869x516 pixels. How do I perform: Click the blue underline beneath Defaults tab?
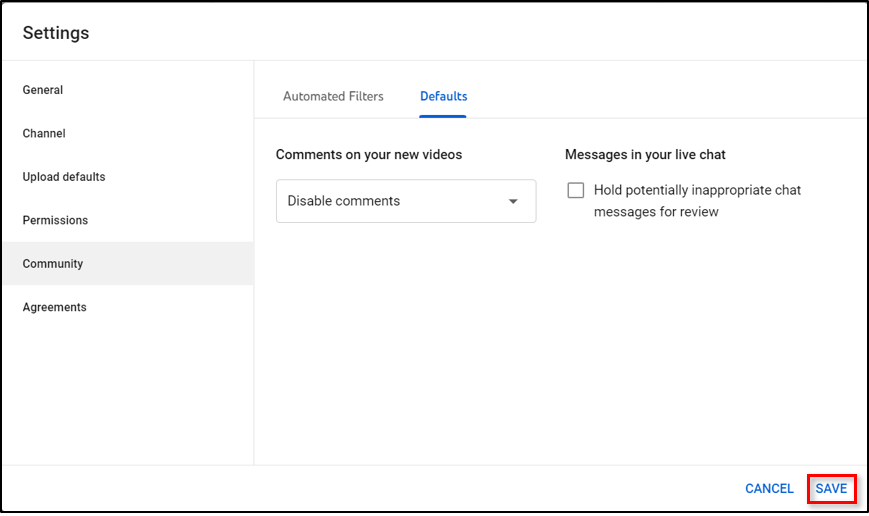click(443, 116)
